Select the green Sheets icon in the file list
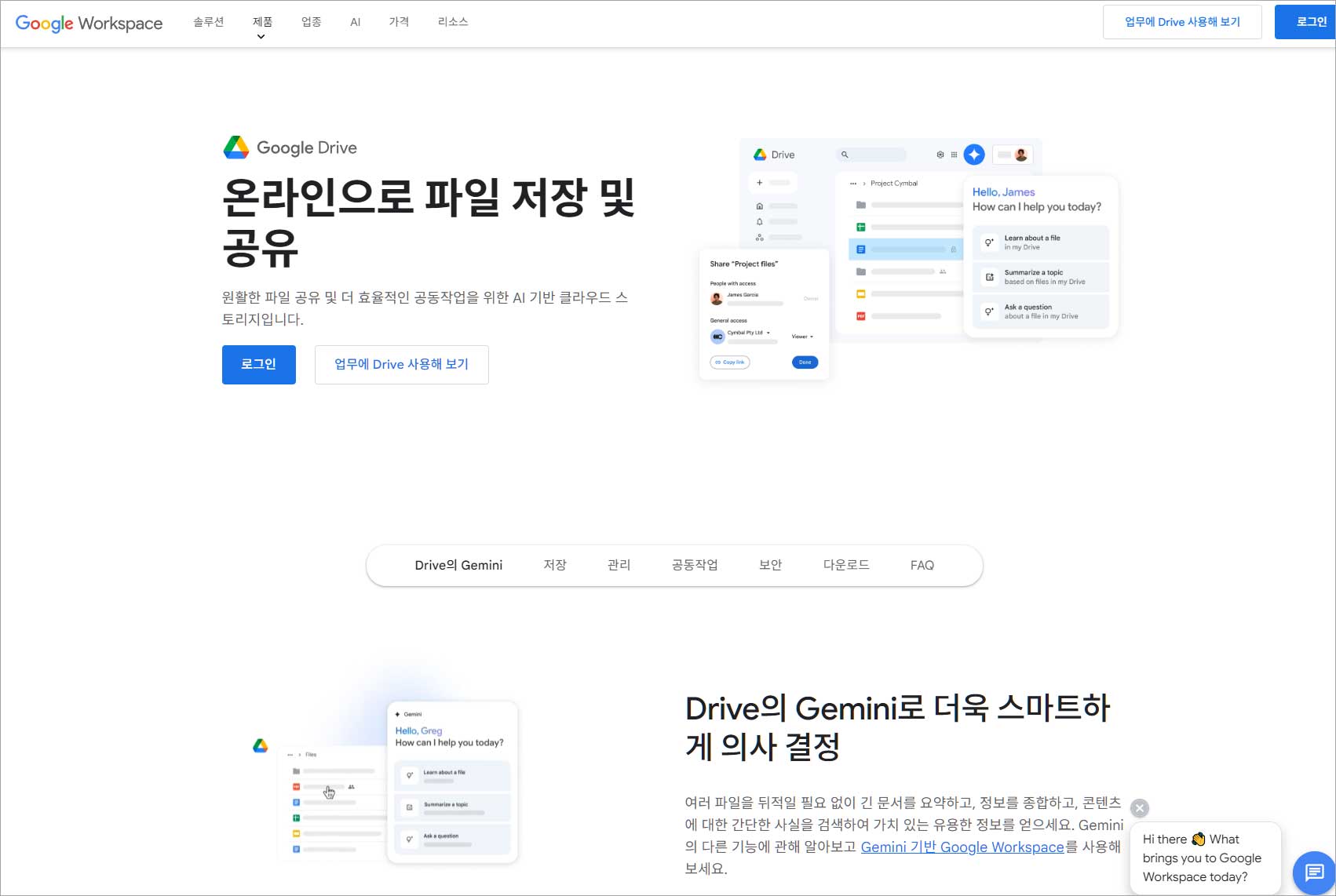Viewport: 1336px width, 896px height. point(862,227)
